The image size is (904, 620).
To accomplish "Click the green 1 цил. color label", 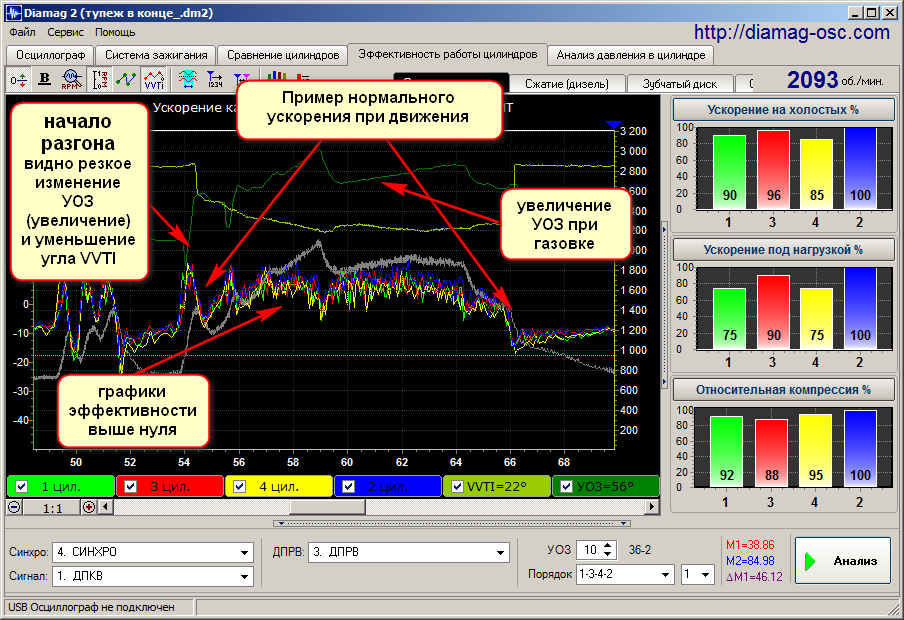I will [x=61, y=487].
